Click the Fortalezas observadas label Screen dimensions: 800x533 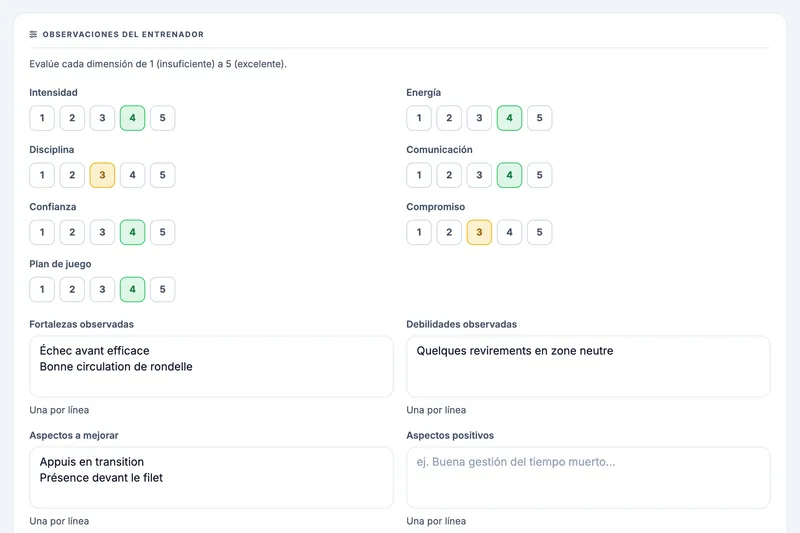[81, 324]
